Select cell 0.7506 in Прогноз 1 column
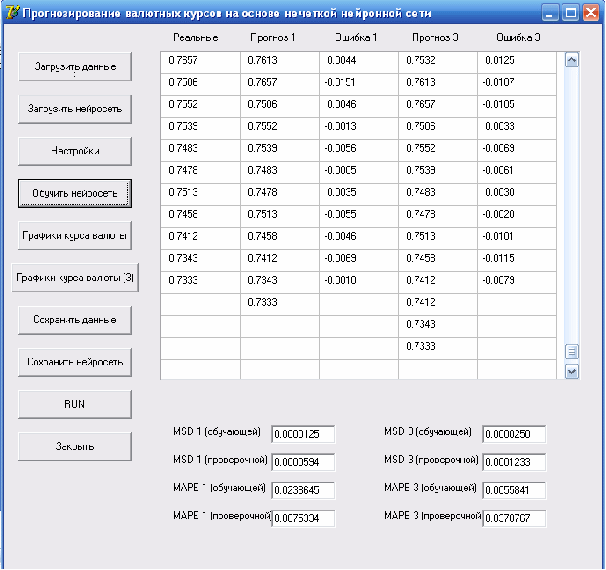The image size is (606, 570). coord(280,106)
